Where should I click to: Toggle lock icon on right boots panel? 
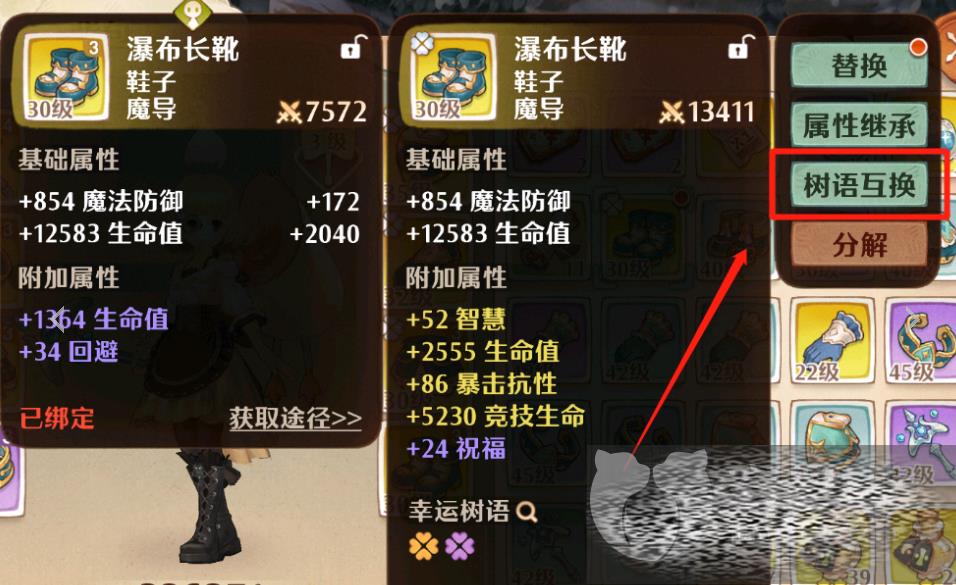[741, 48]
